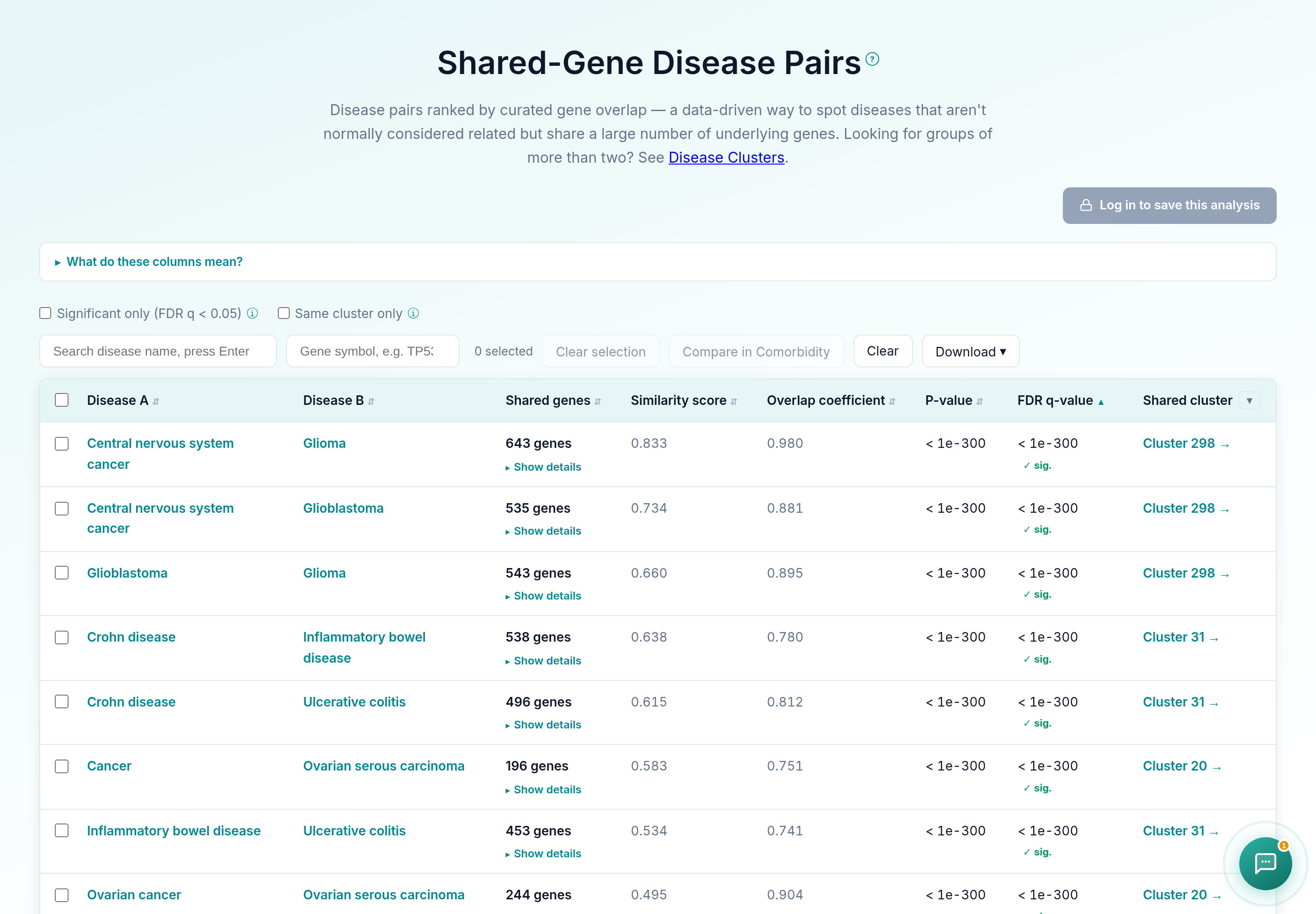Open the Disease Clusters link
1316x914 pixels.
(726, 158)
